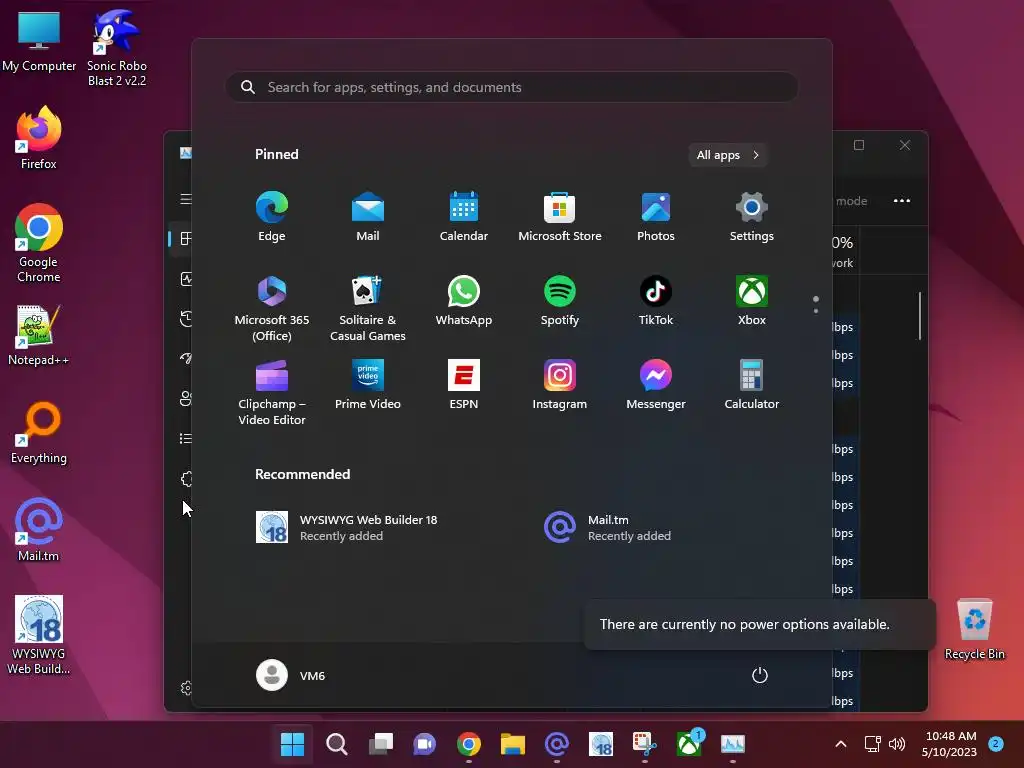
Task: Switch to Snipping Tool on taskbar
Action: click(645, 744)
